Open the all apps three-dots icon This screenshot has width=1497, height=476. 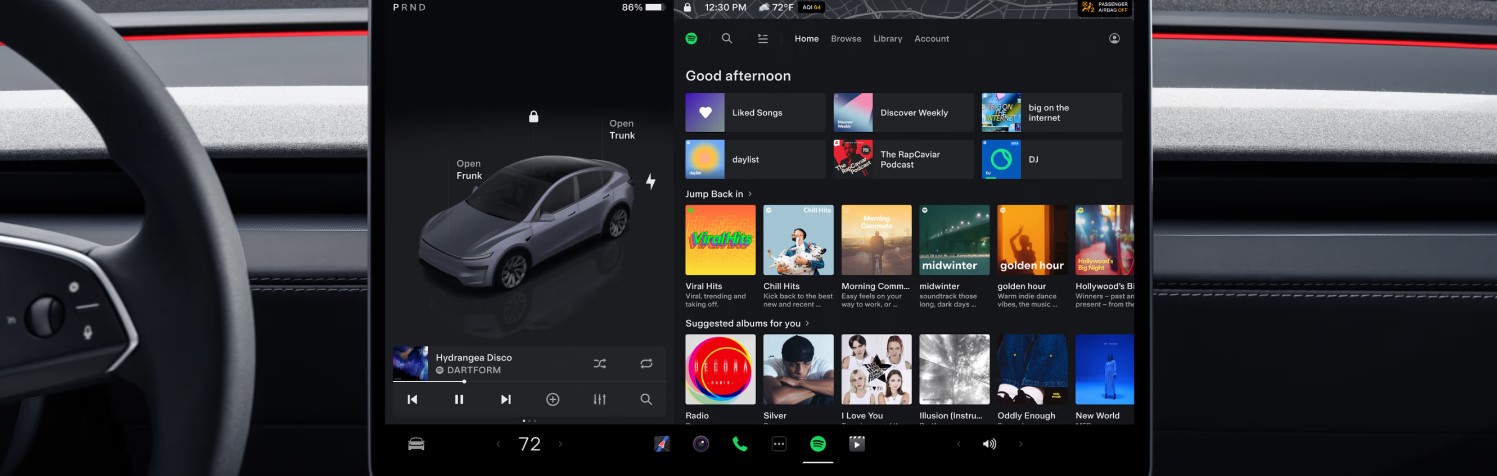[779, 444]
